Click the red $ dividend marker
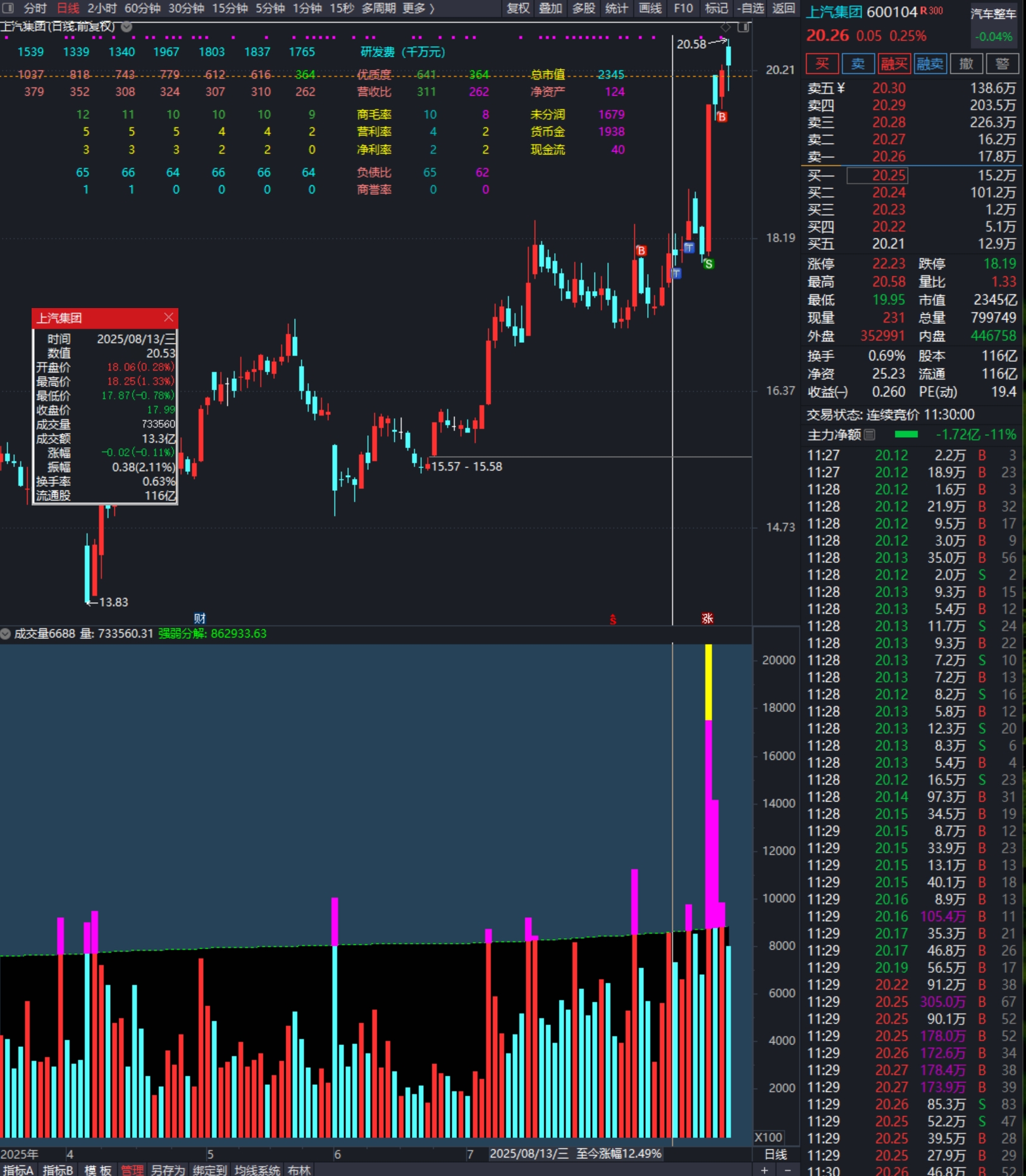The height and width of the screenshot is (1176, 1026). [612, 619]
